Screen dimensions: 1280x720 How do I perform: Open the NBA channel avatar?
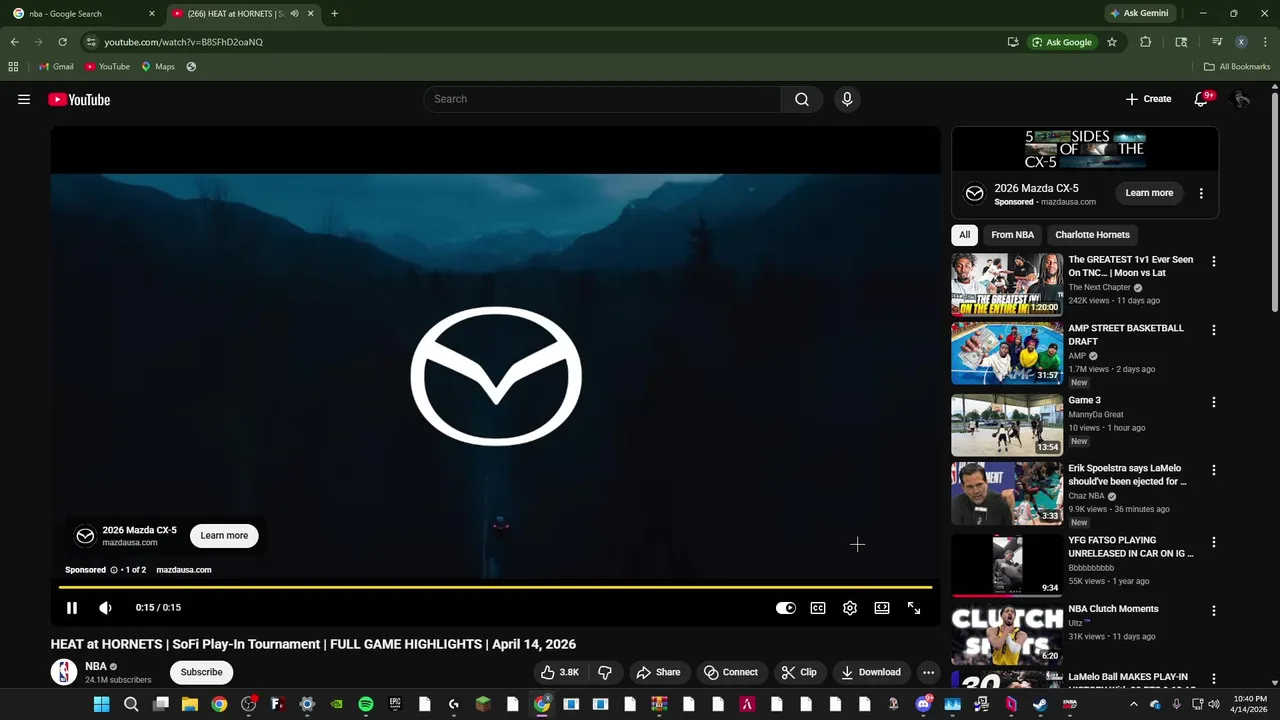[64, 672]
